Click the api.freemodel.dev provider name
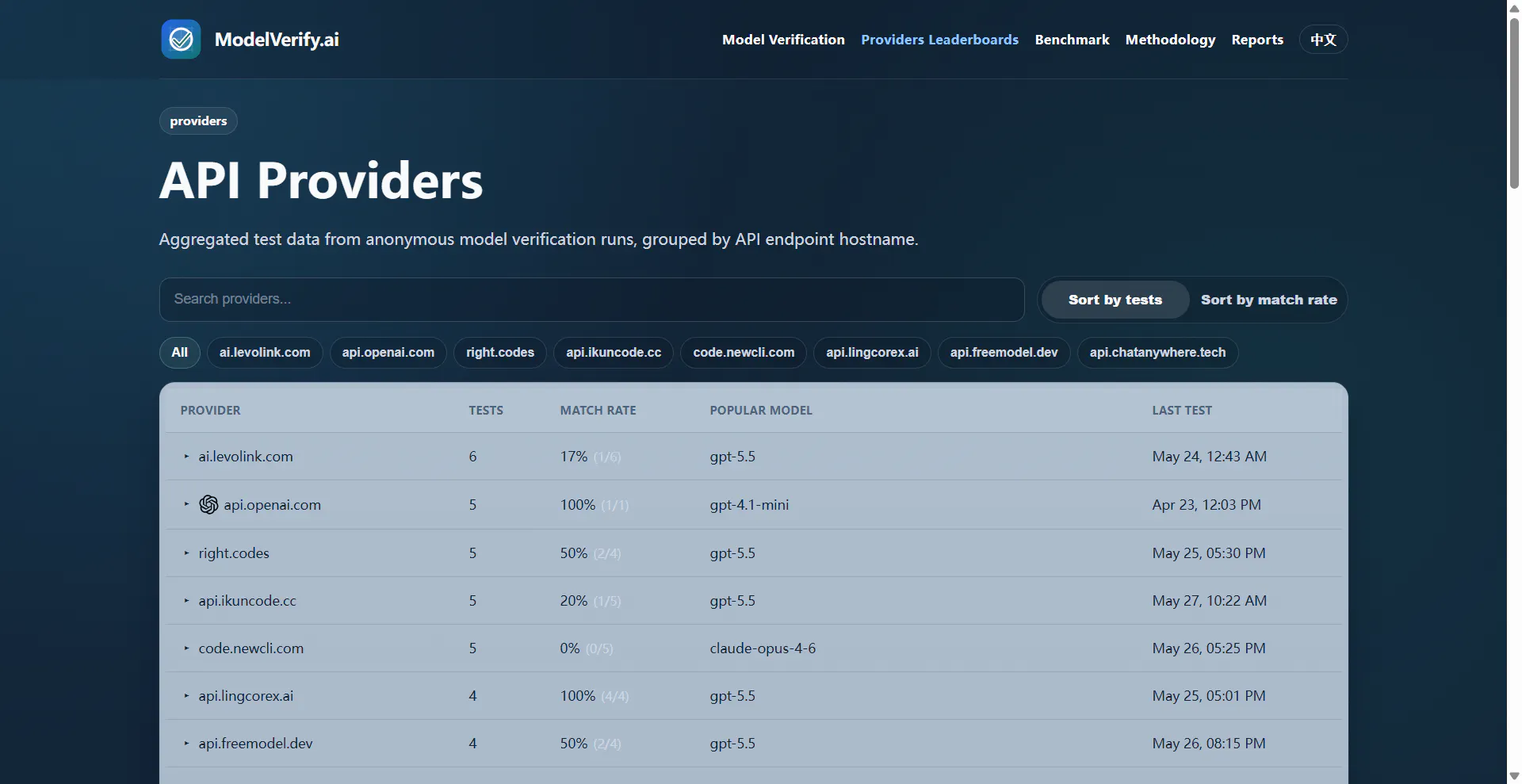The image size is (1522, 784). pos(255,744)
